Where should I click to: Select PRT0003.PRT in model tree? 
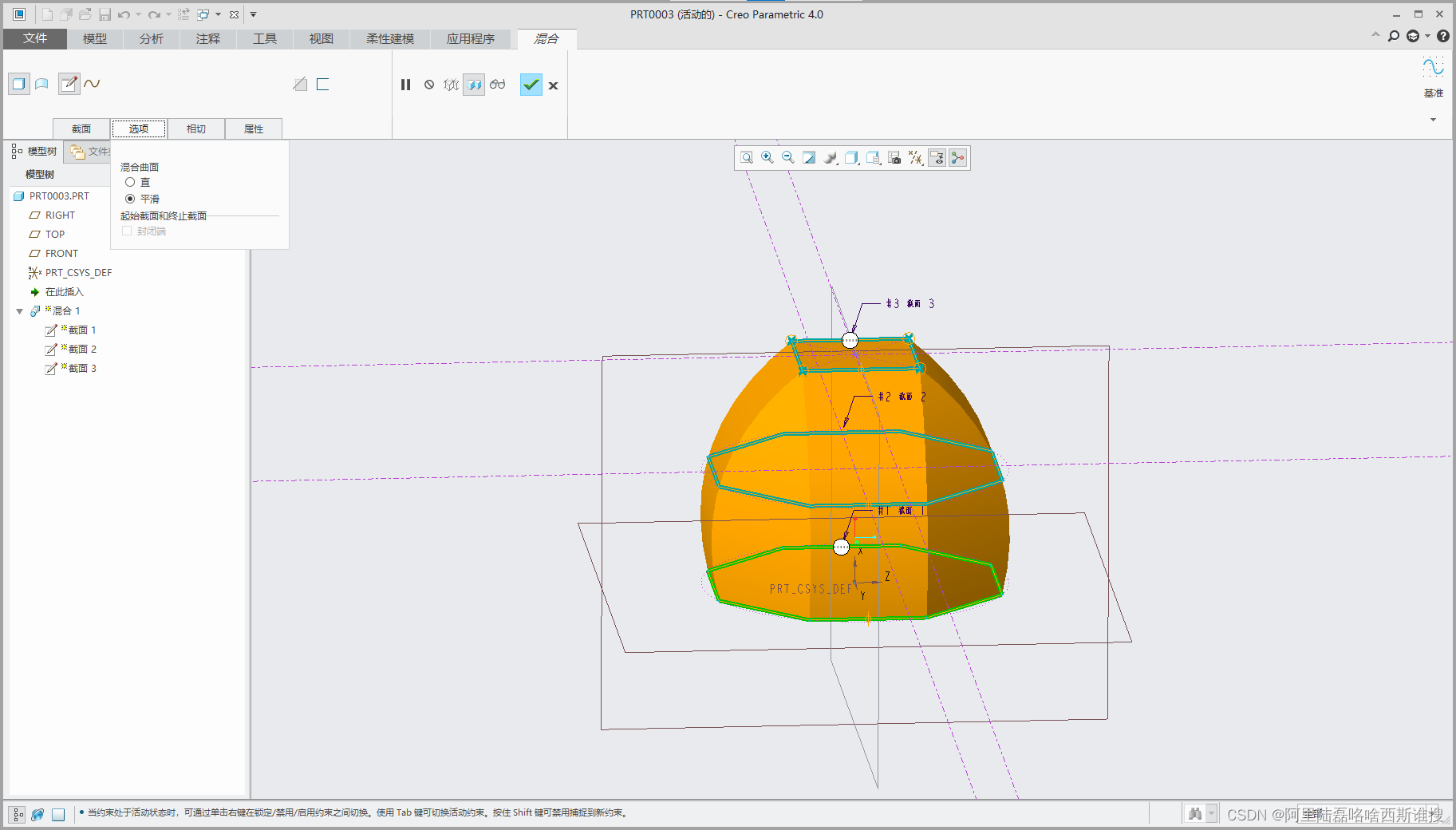tap(59, 196)
